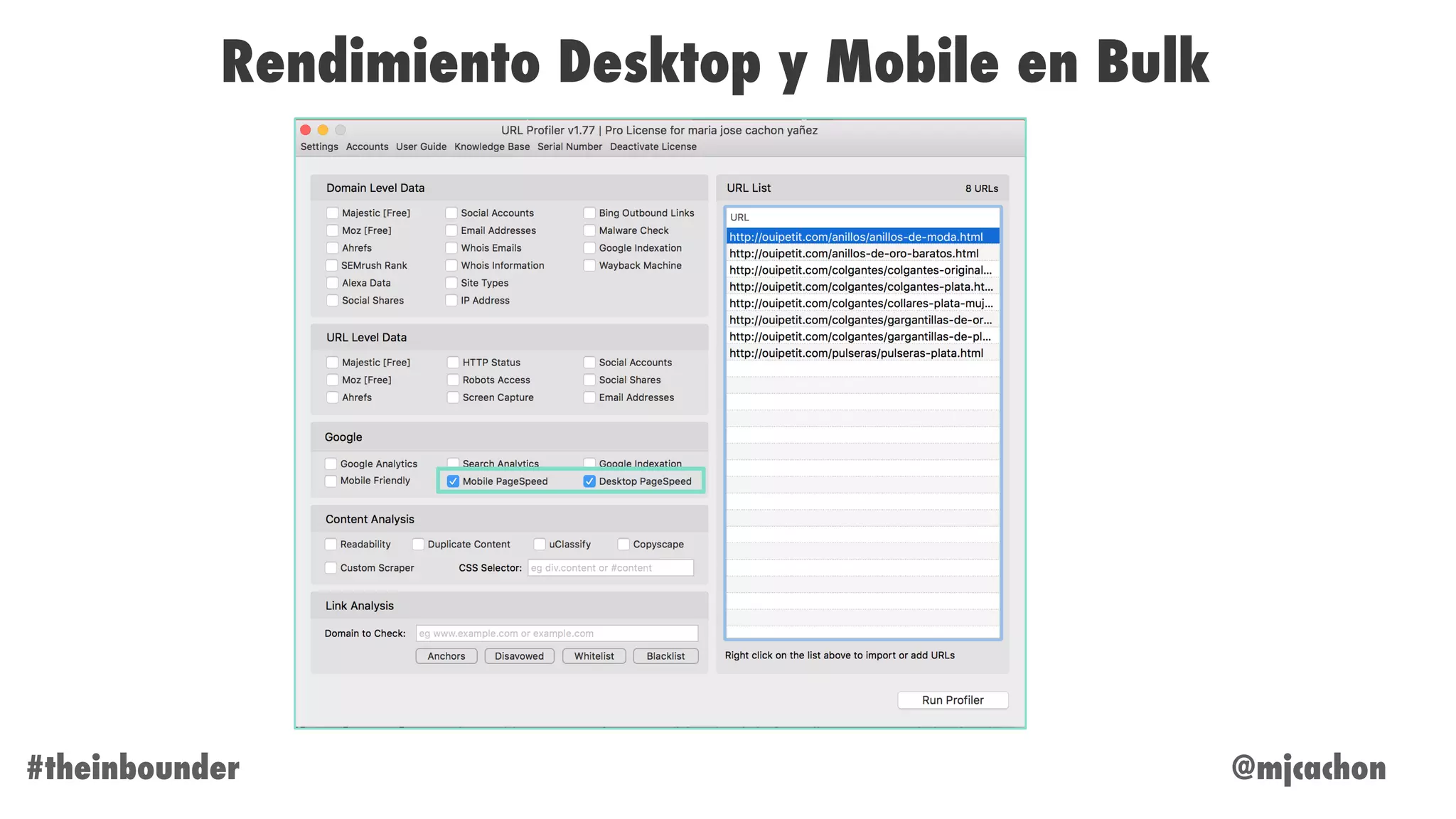
Task: Click the yellow minimize window button
Action: [x=323, y=130]
